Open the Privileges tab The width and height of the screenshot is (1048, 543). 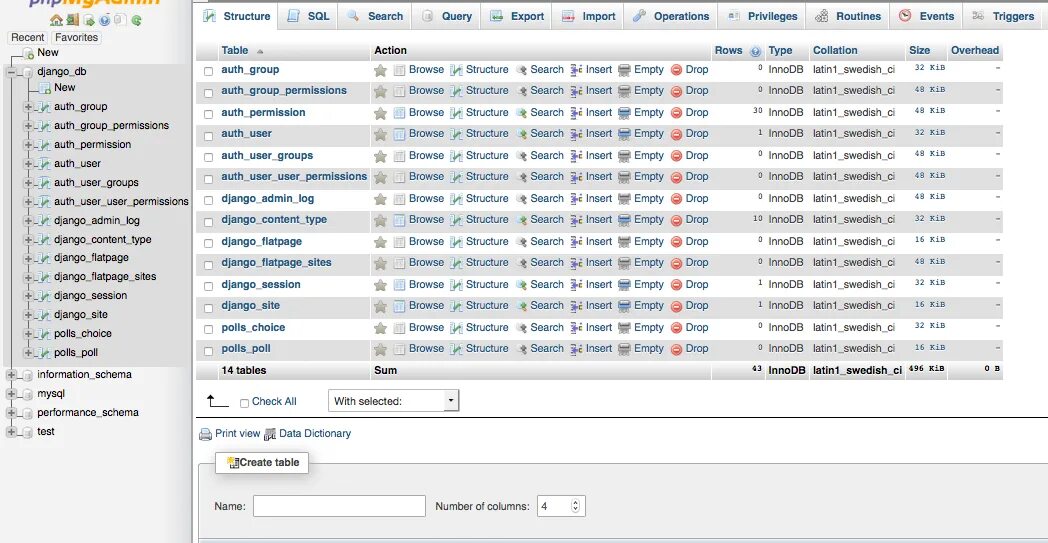click(x=762, y=16)
